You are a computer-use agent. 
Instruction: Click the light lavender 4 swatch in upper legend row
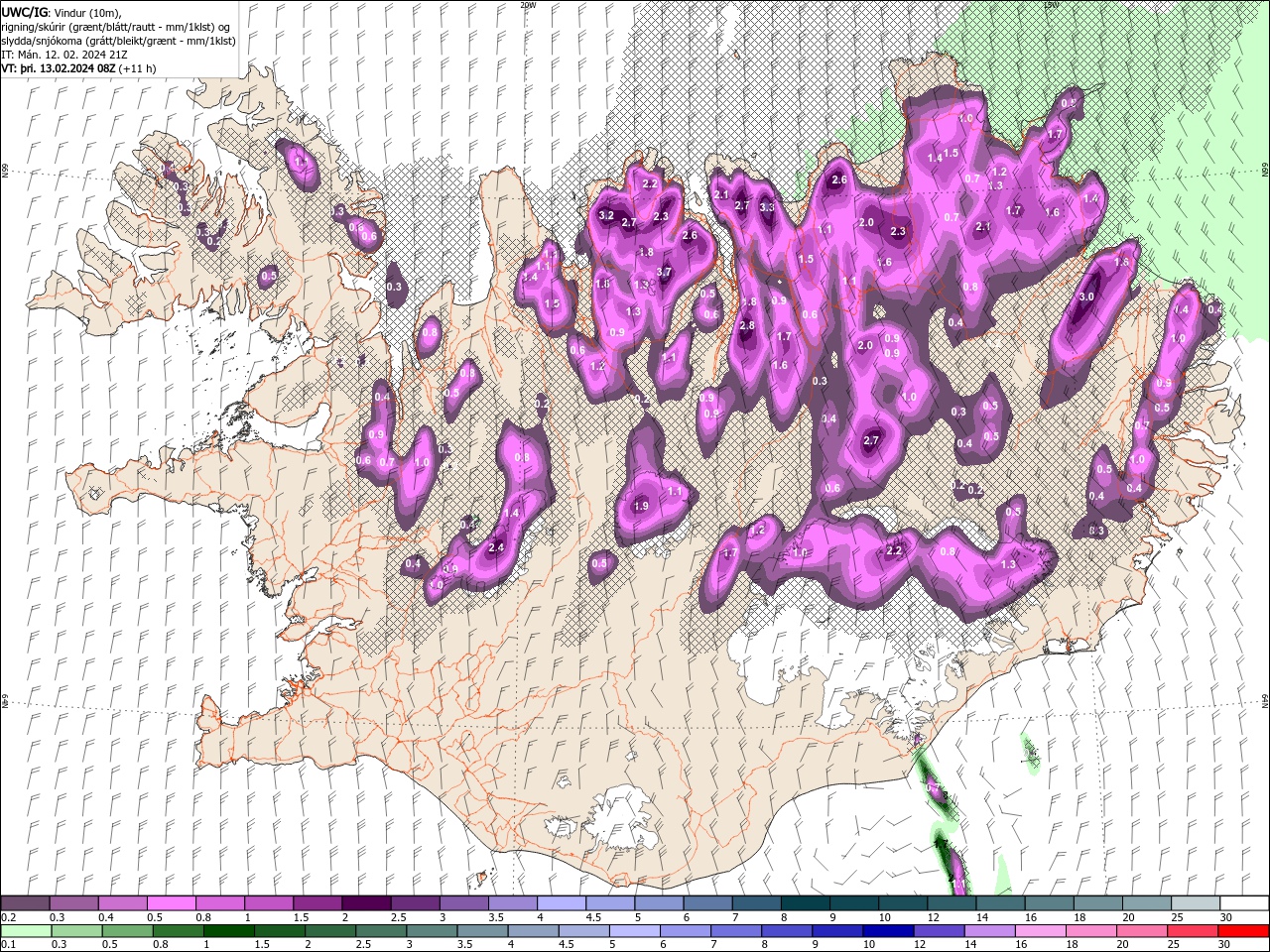pos(561,903)
